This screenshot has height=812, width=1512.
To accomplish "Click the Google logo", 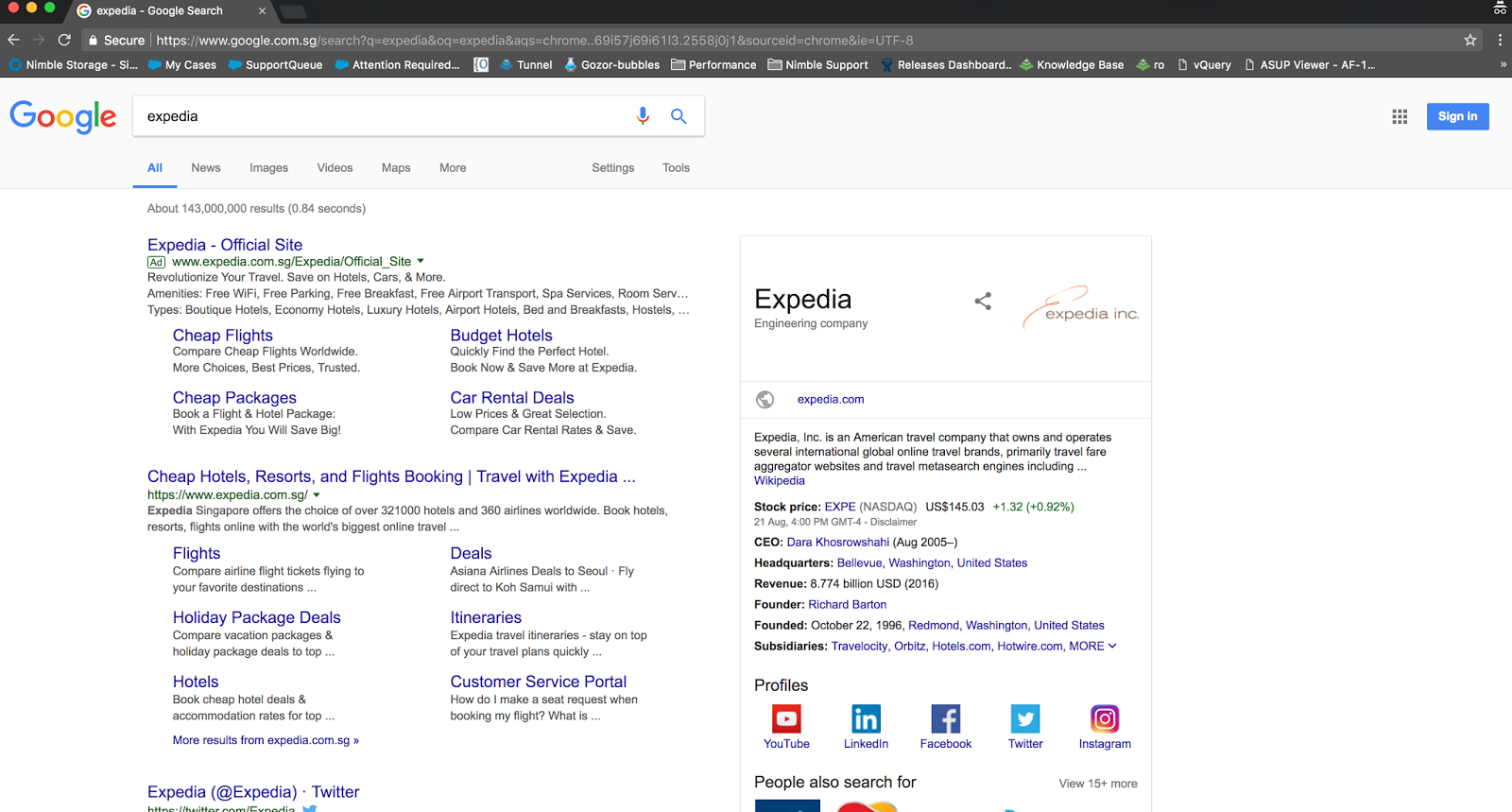I will pos(63,116).
